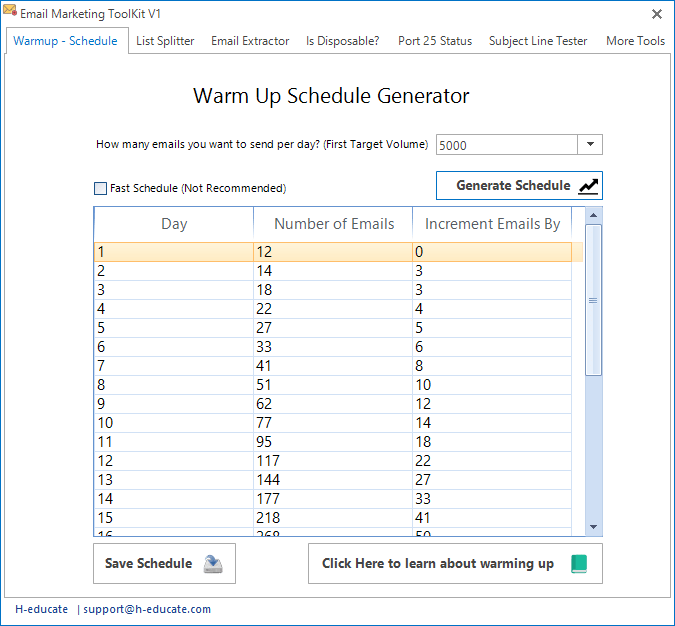Click the 144 emails cell
The width and height of the screenshot is (675, 626).
[333, 480]
